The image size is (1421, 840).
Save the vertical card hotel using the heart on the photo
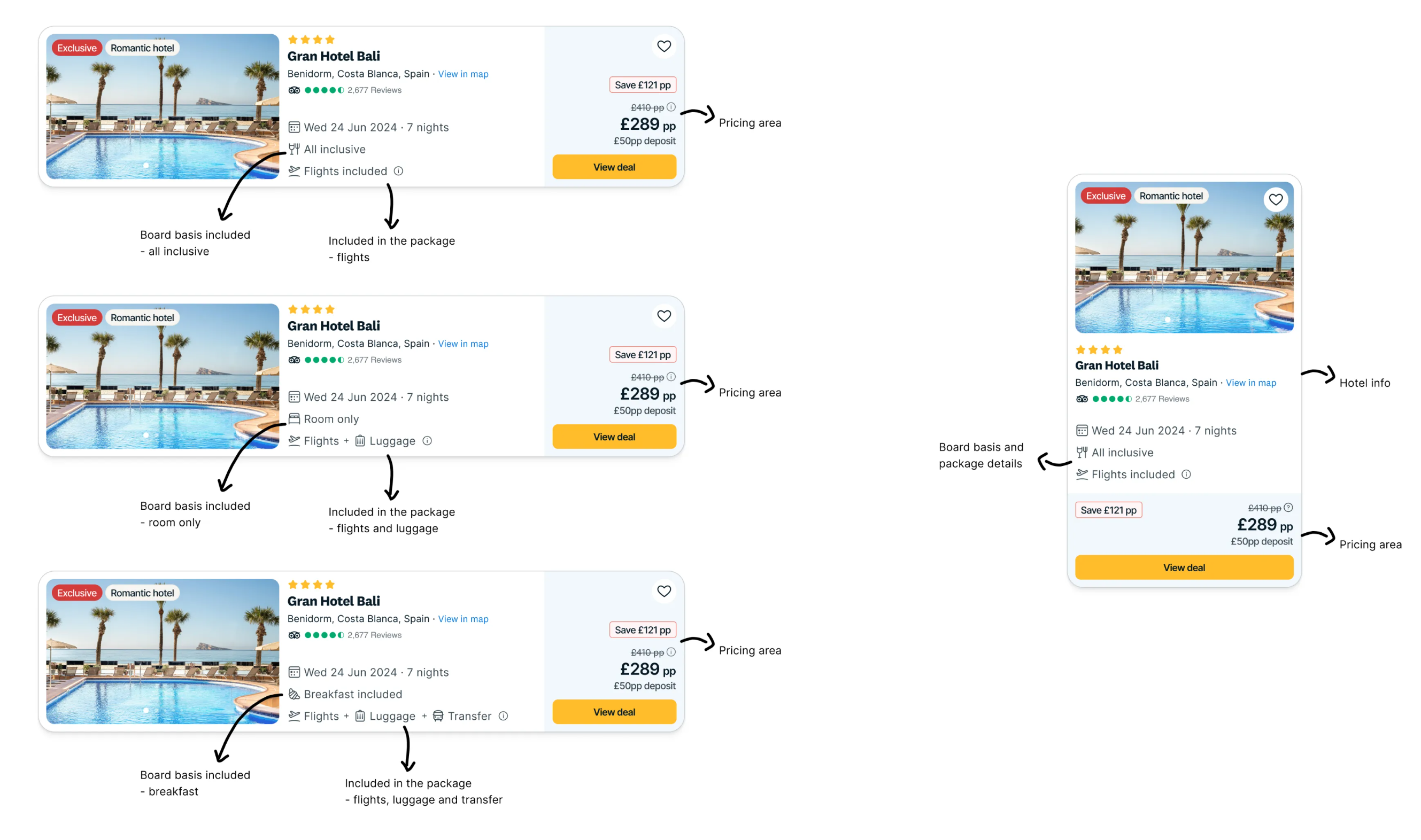coord(1276,200)
